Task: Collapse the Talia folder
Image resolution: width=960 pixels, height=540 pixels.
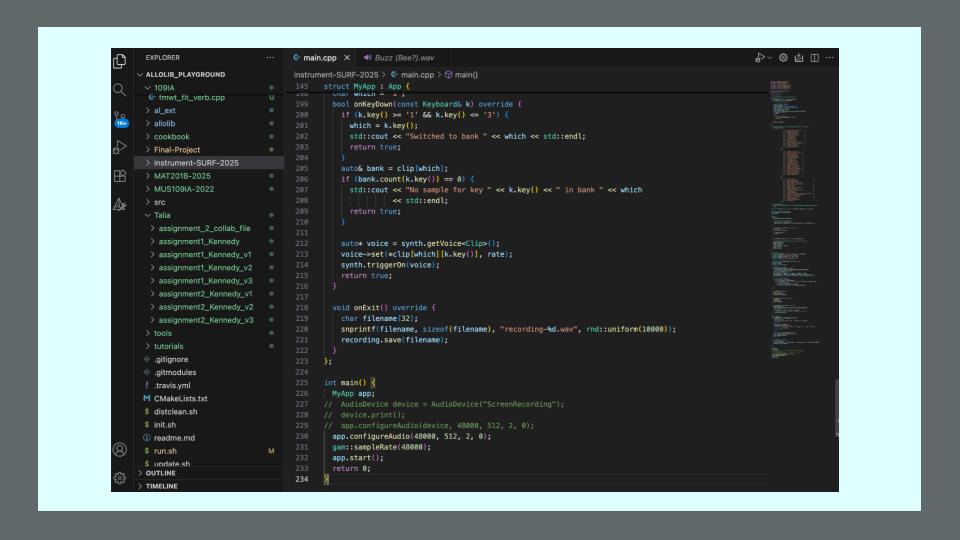Action: tap(161, 215)
